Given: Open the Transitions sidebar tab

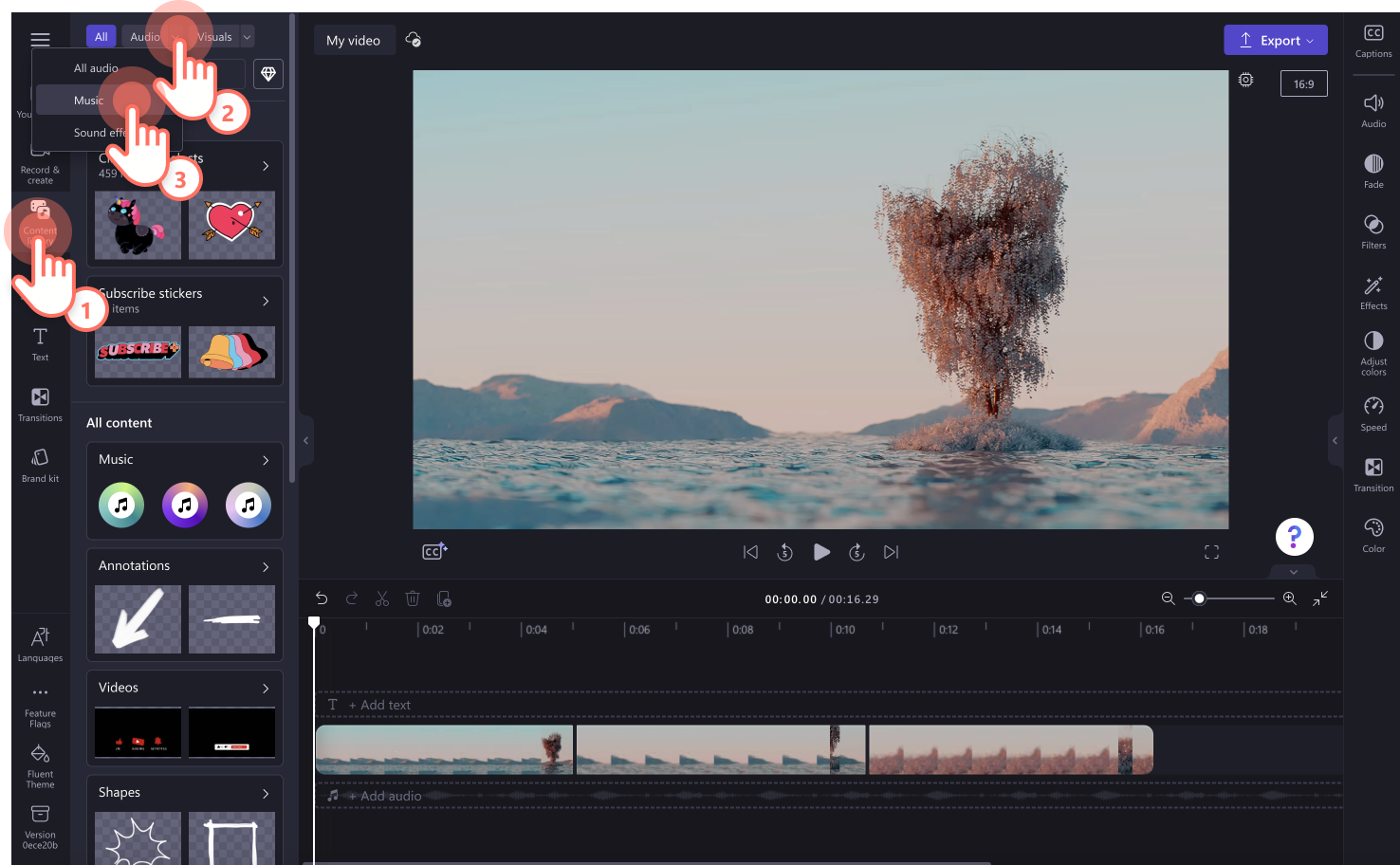Looking at the screenshot, I should [x=40, y=405].
